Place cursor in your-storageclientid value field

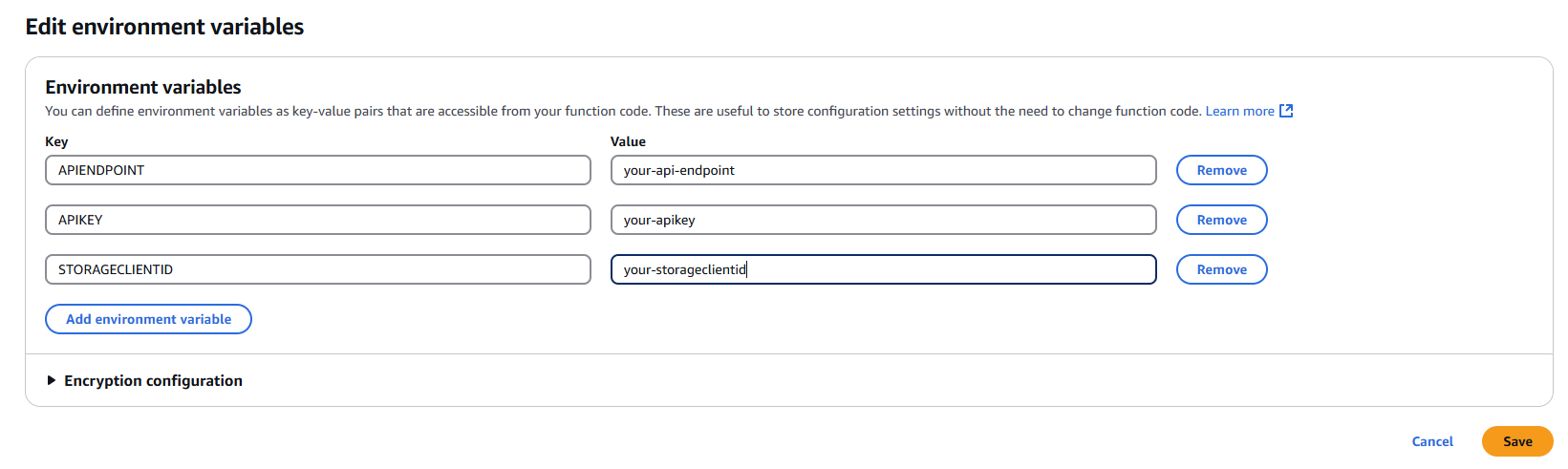coord(884,269)
